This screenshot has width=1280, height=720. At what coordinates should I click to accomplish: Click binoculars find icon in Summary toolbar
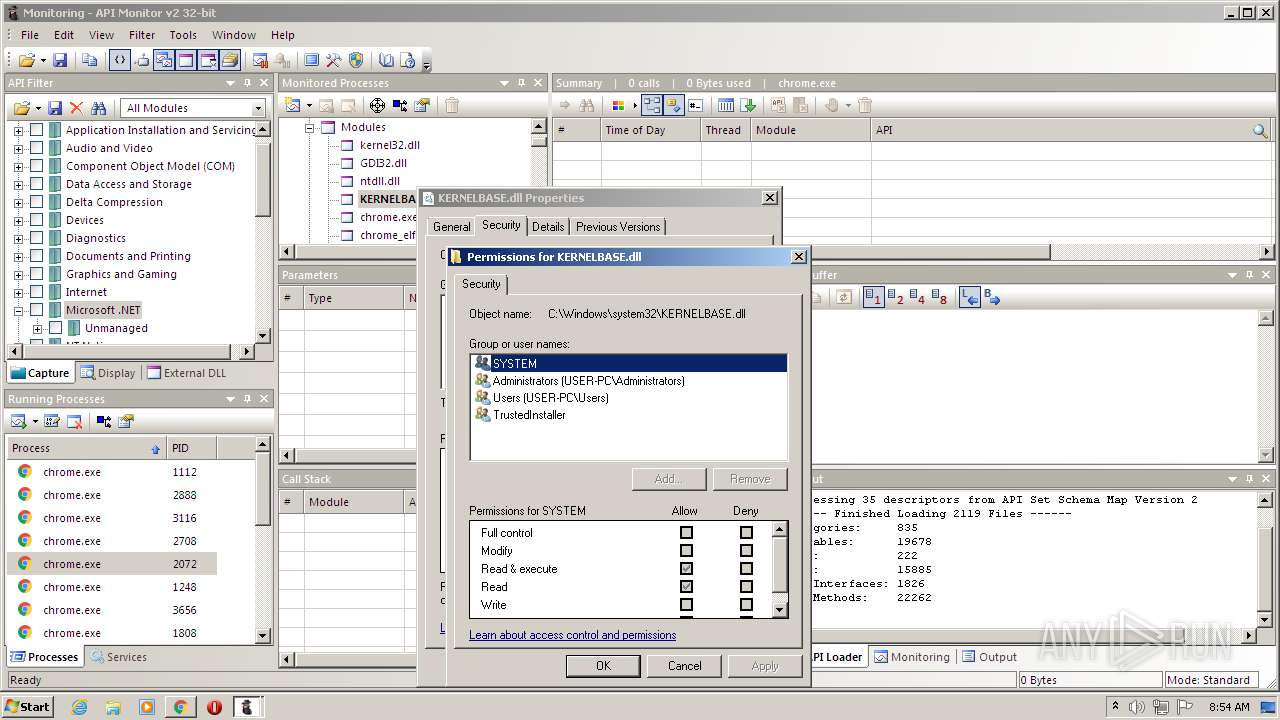(x=587, y=105)
